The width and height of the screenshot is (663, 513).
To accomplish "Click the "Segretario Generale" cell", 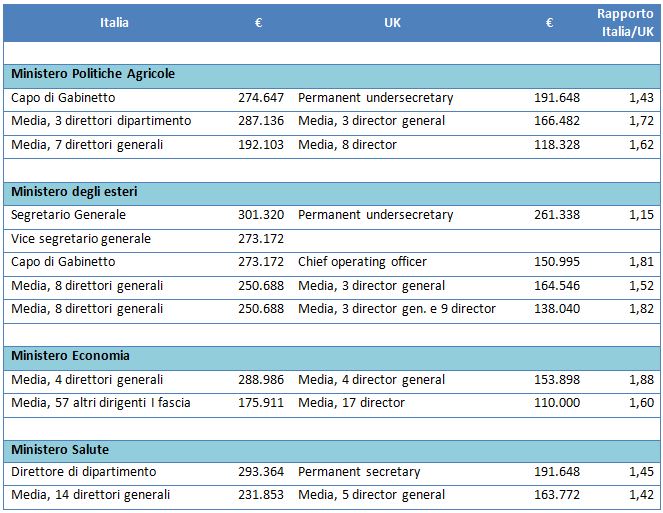I will click(69, 215).
